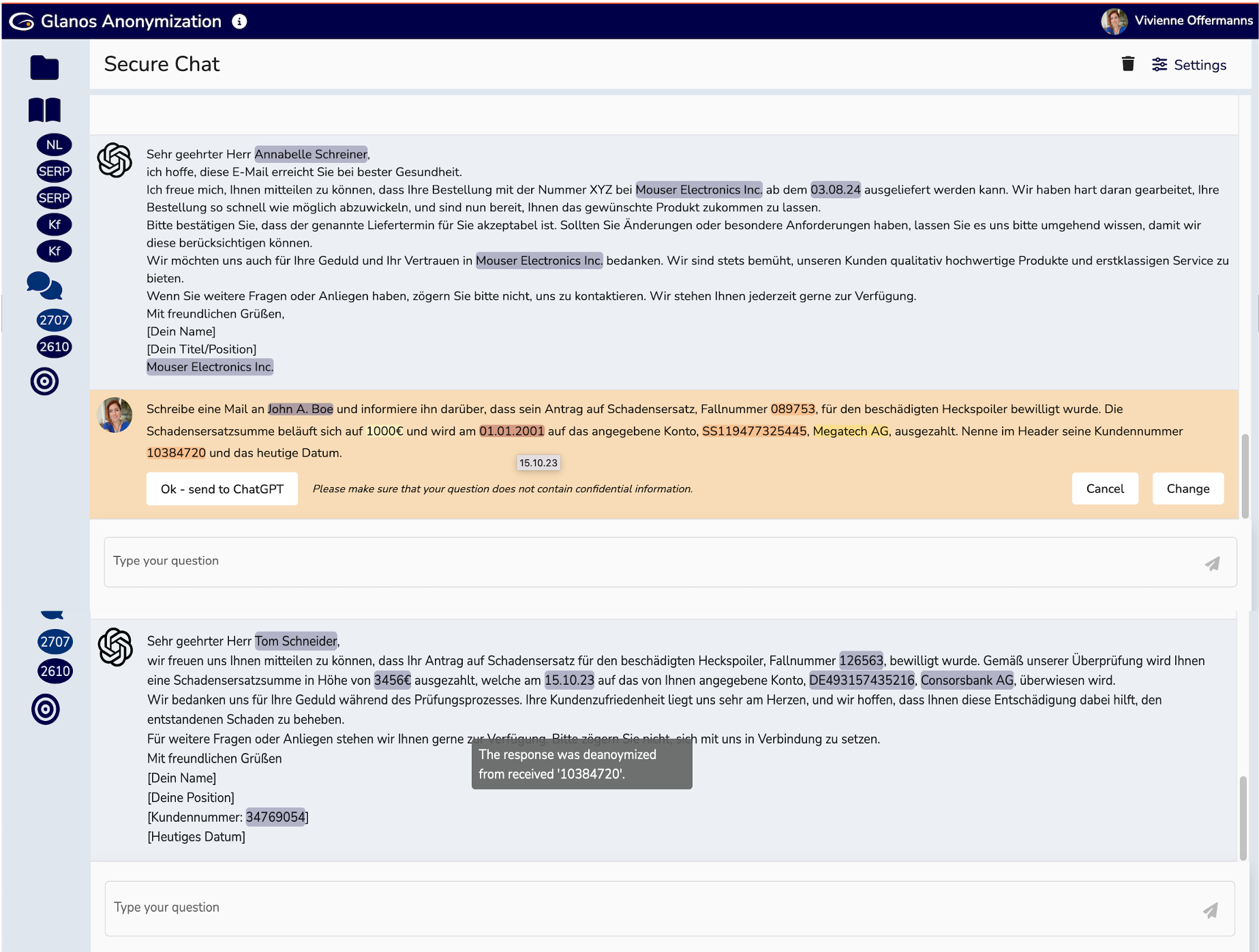Click Mouser Electronics Inc. in the signature line
The height and width of the screenshot is (952, 1259).
pyautogui.click(x=210, y=367)
